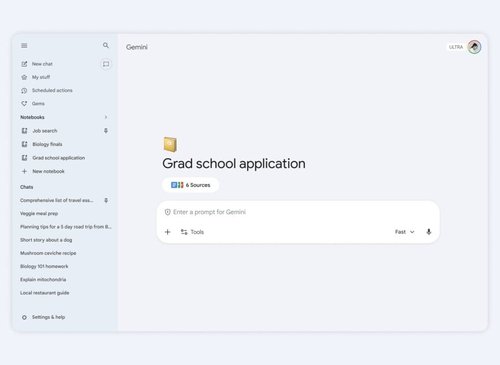This screenshot has height=365, width=500.
Task: Open the Explain mitochondria chat
Action: [43, 280]
